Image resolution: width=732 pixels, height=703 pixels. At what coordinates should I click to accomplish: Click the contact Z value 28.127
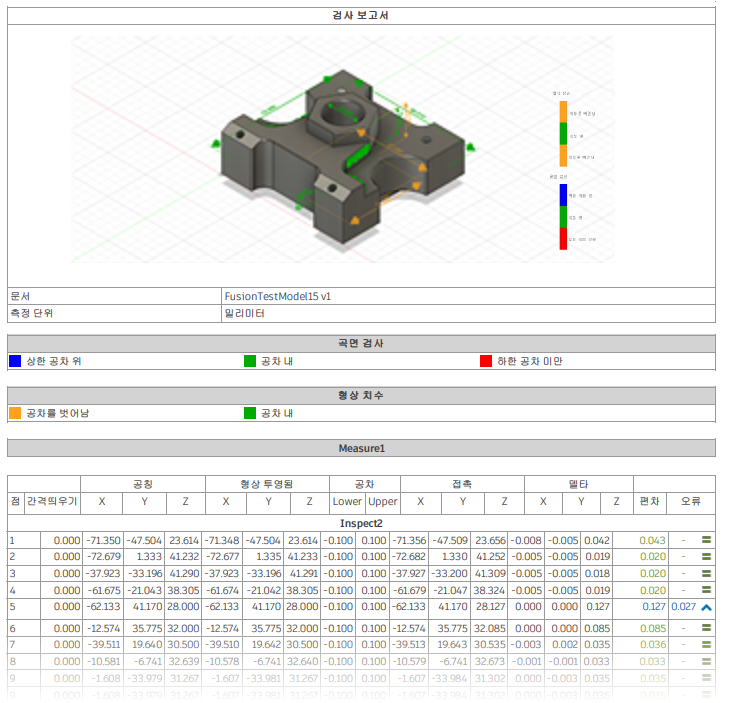(491, 607)
